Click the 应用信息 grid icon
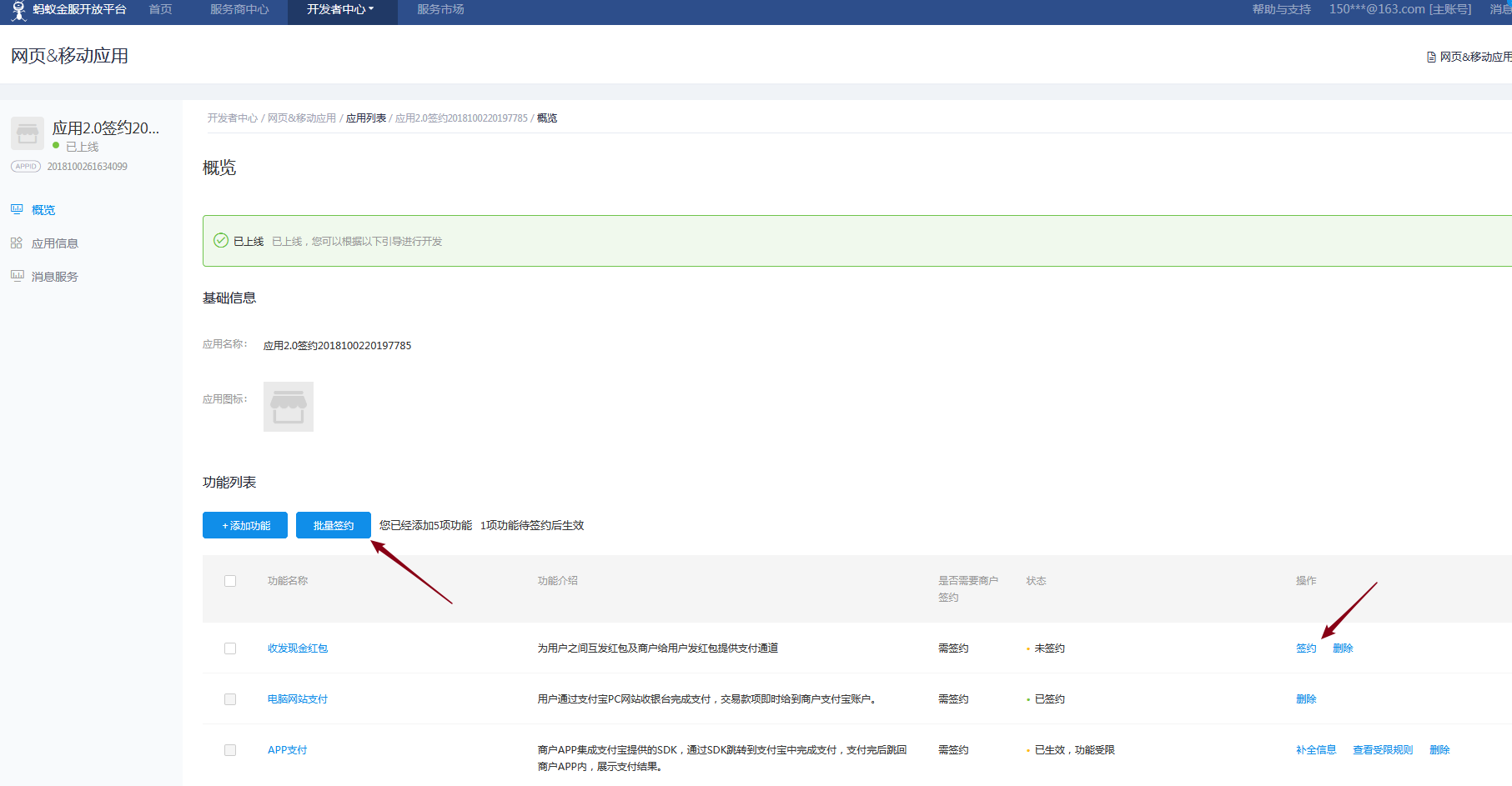This screenshot has height=786, width=1512. (x=17, y=243)
